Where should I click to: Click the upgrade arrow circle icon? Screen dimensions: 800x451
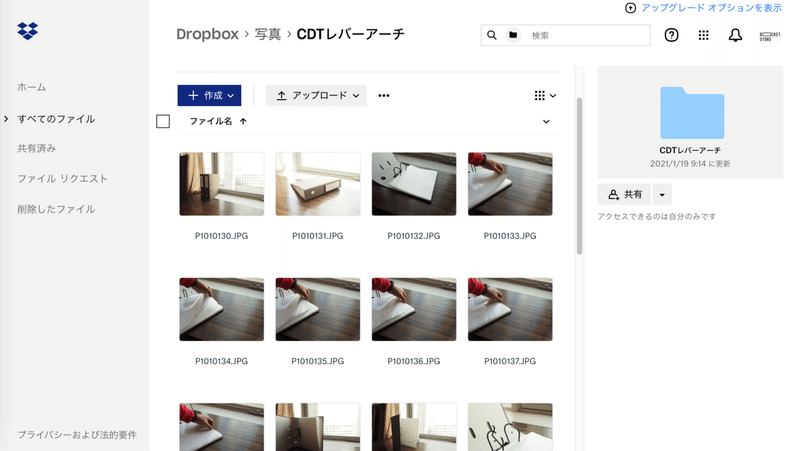tap(631, 8)
